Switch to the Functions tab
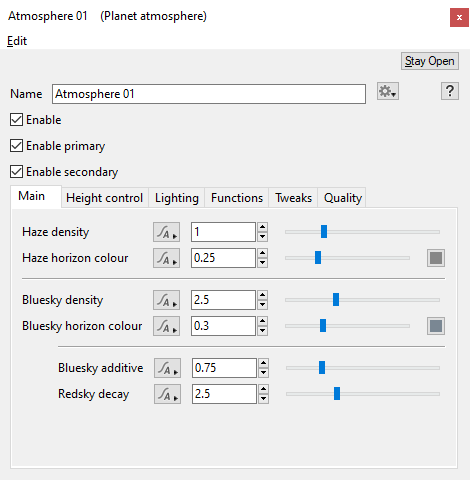This screenshot has width=470, height=480. (237, 198)
